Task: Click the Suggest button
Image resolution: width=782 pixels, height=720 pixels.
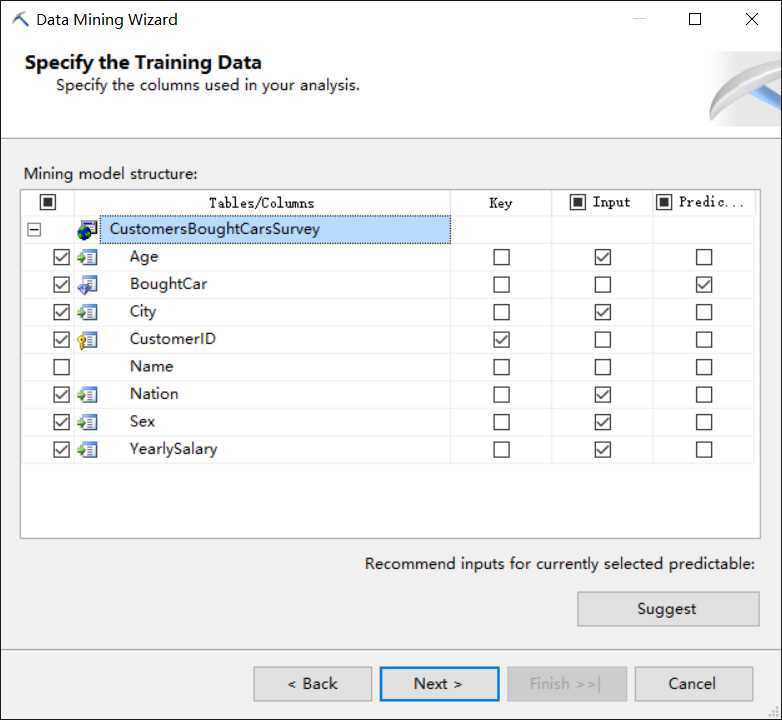Action: point(667,609)
